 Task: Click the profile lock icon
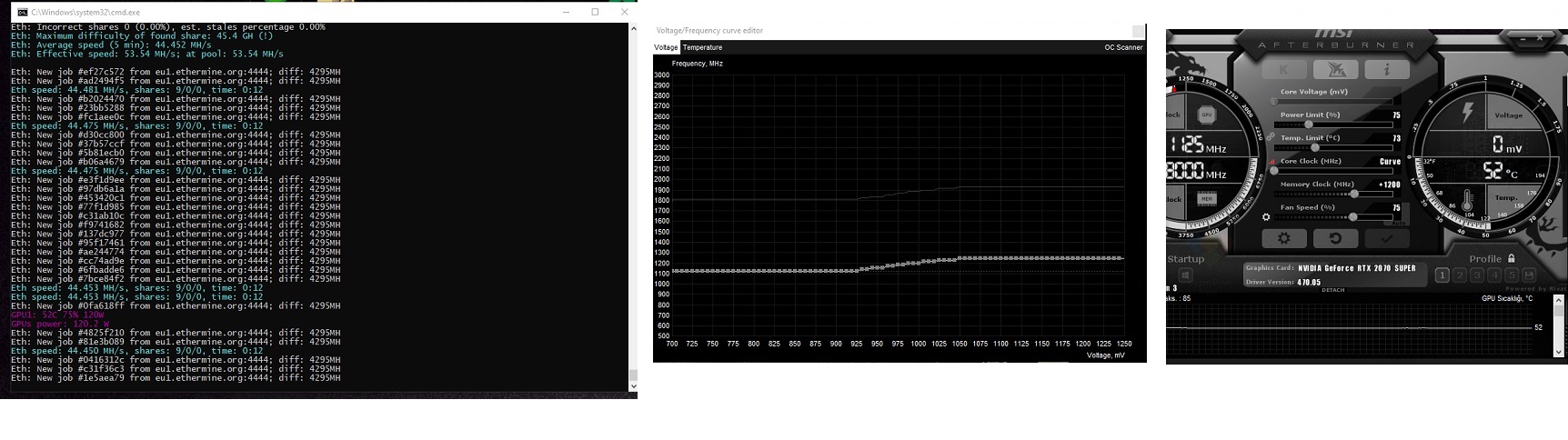[x=1512, y=258]
